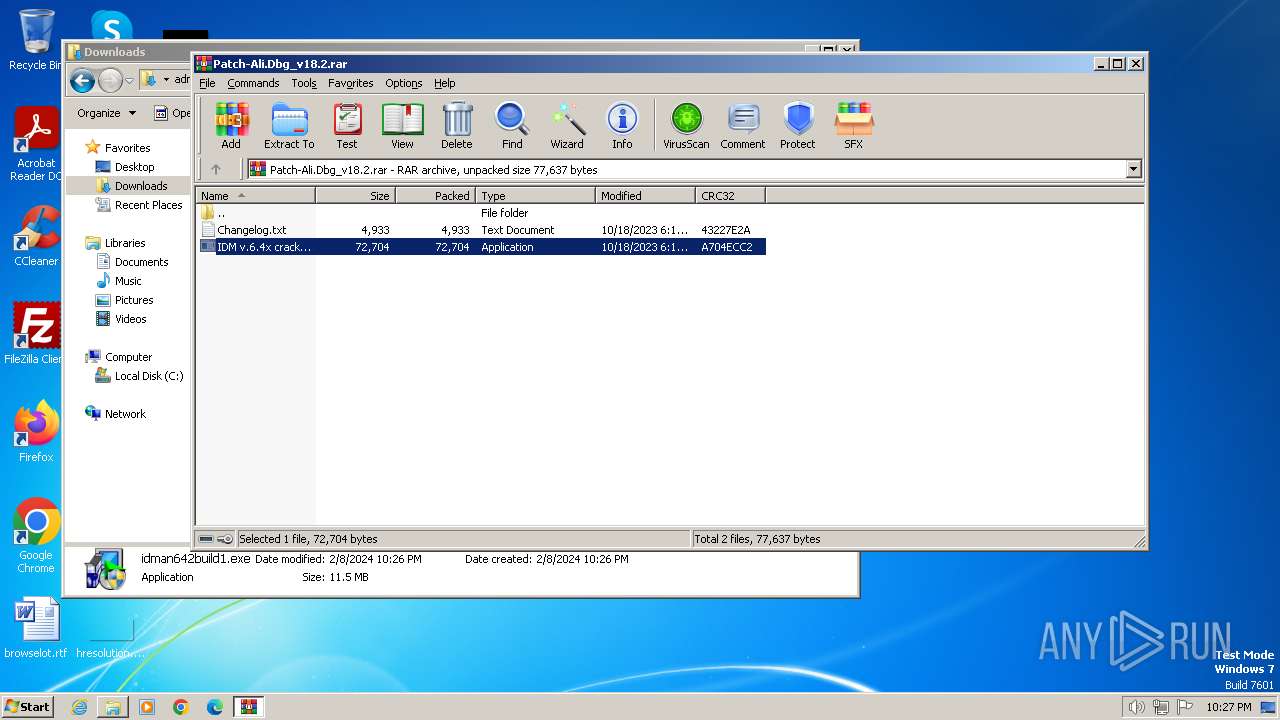The width and height of the screenshot is (1280, 720).
Task: Select the IDM v.6.4x crack application row
Action: pyautogui.click(x=481, y=246)
